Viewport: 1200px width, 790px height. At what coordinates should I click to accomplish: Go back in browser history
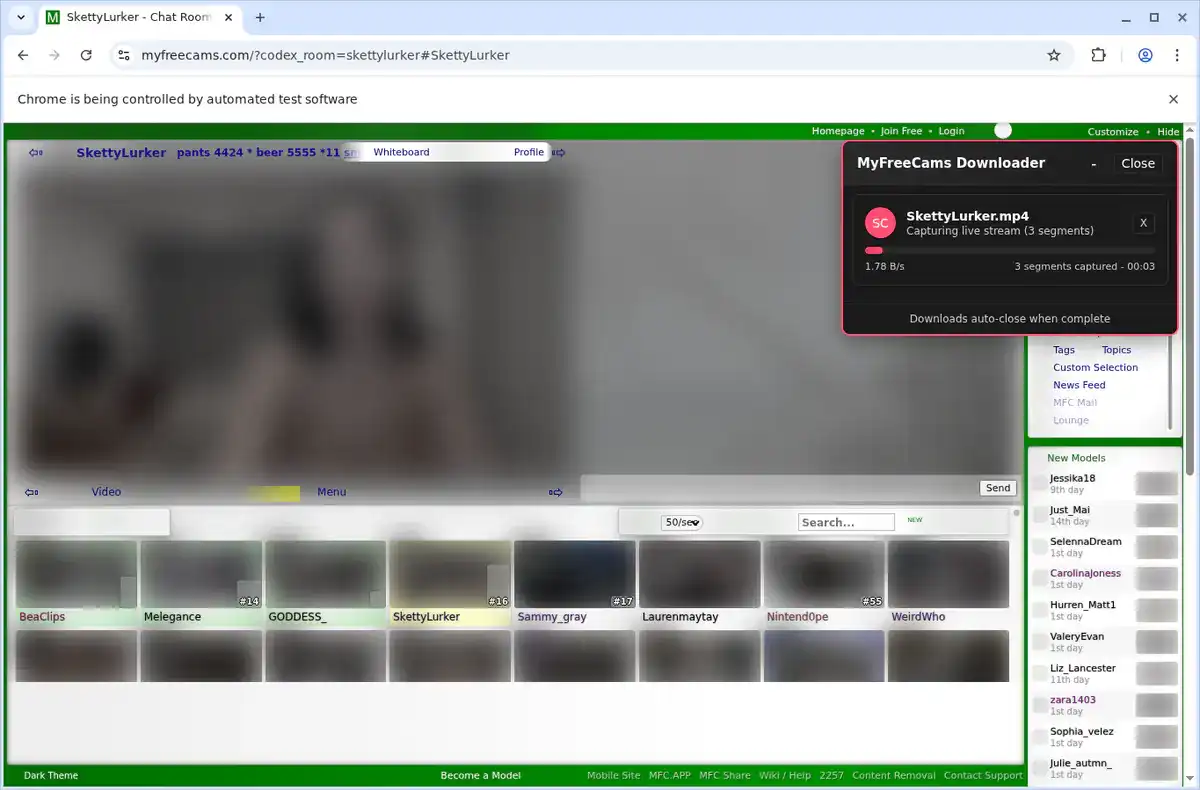[x=23, y=55]
